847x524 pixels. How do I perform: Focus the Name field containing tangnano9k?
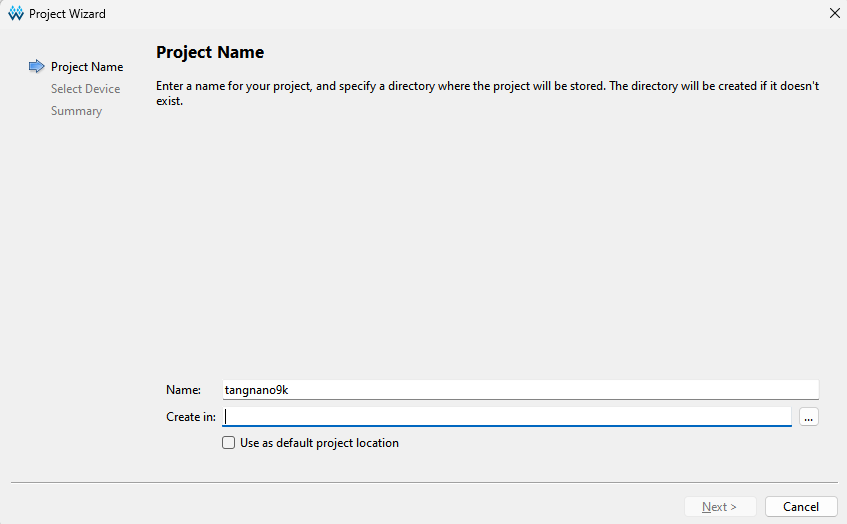click(x=520, y=390)
